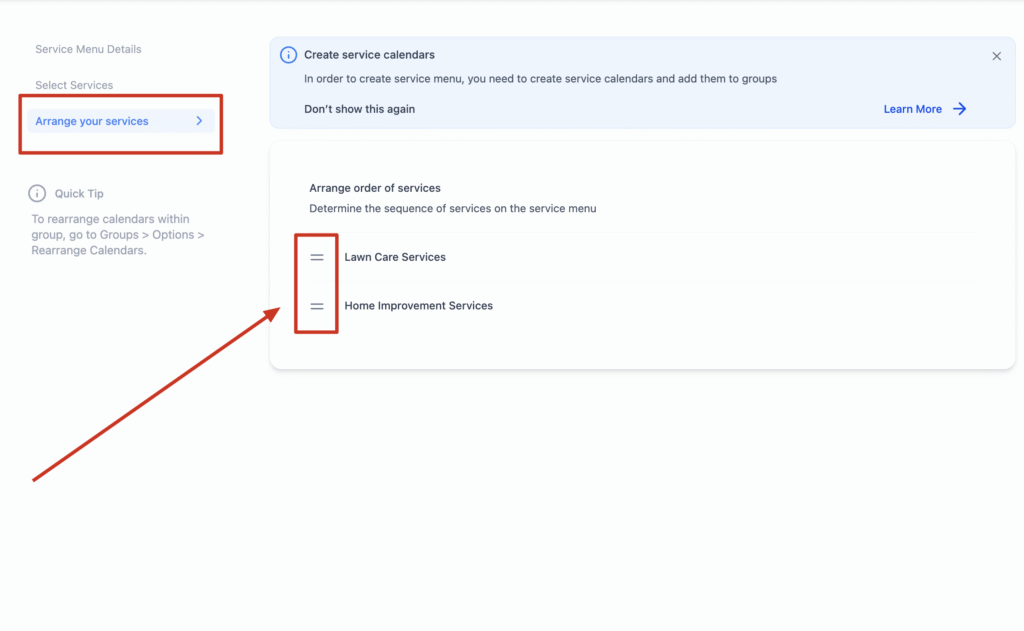Image resolution: width=1024 pixels, height=631 pixels.
Task: Click the Quick Tip label
Action: (x=79, y=193)
